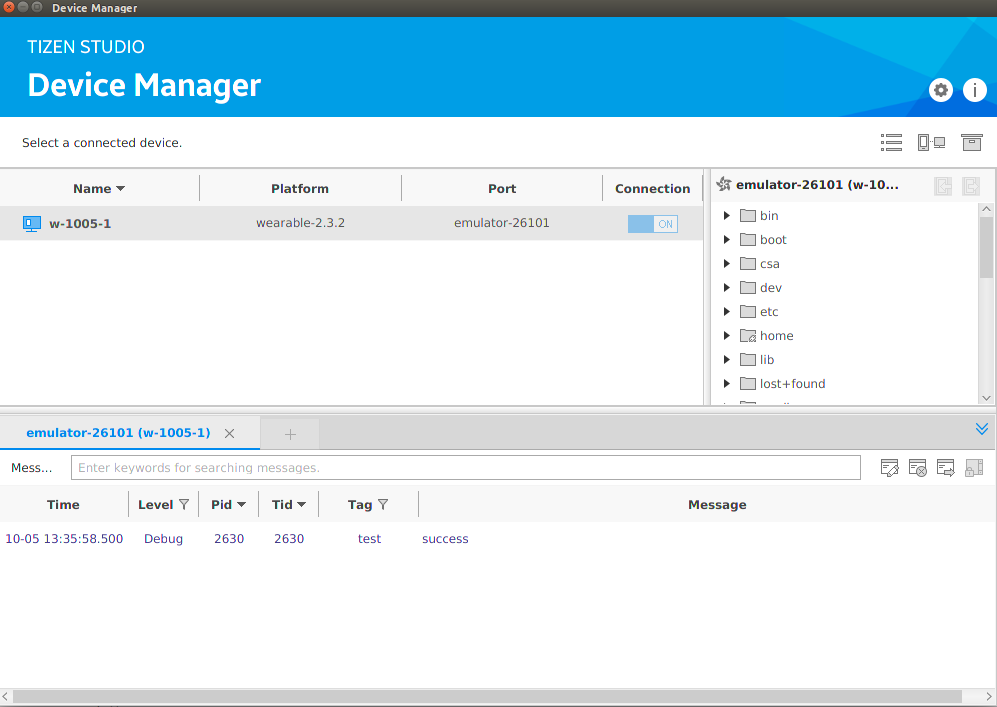Clear the log with X icon
The width and height of the screenshot is (997, 707).
pyautogui.click(x=917, y=467)
